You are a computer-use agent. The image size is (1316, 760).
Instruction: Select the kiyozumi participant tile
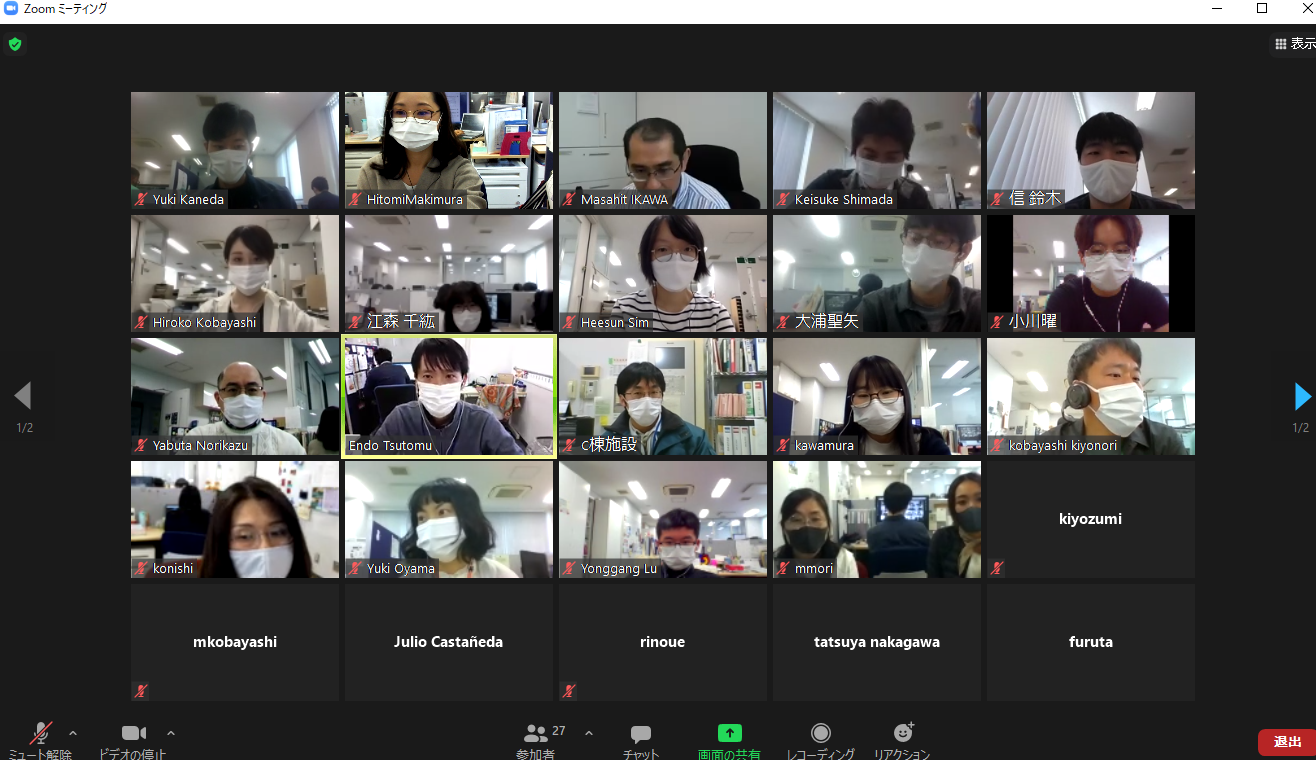1090,519
